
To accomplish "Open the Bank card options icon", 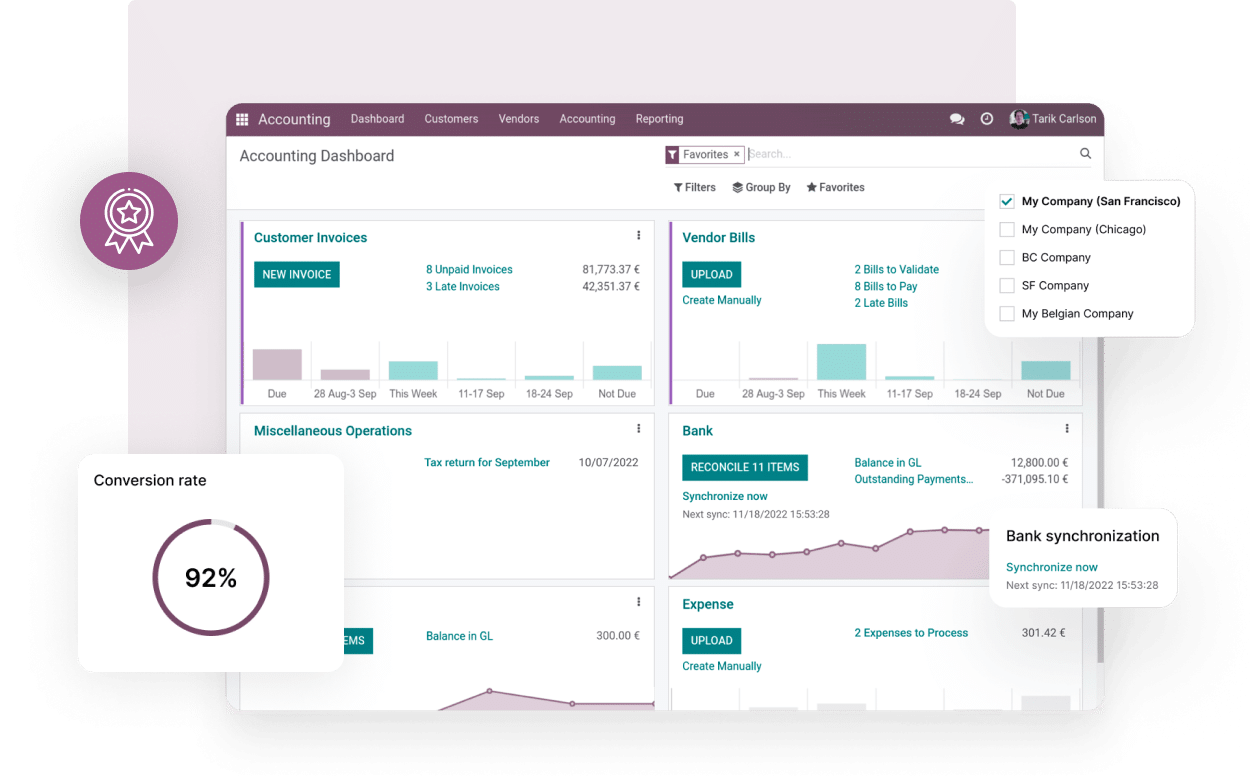I will [1067, 428].
